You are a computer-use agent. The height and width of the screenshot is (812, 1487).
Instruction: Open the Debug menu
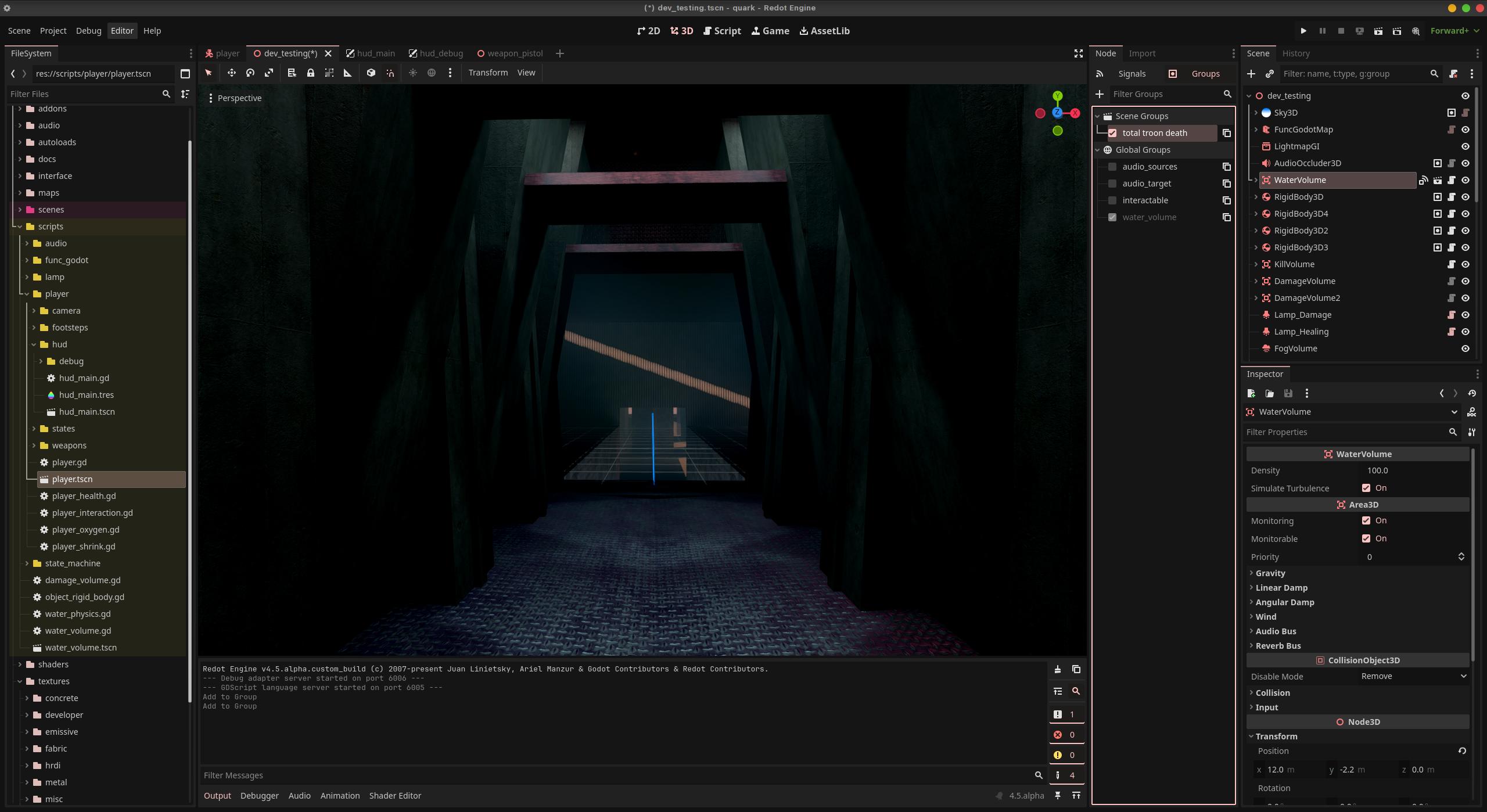pos(88,31)
